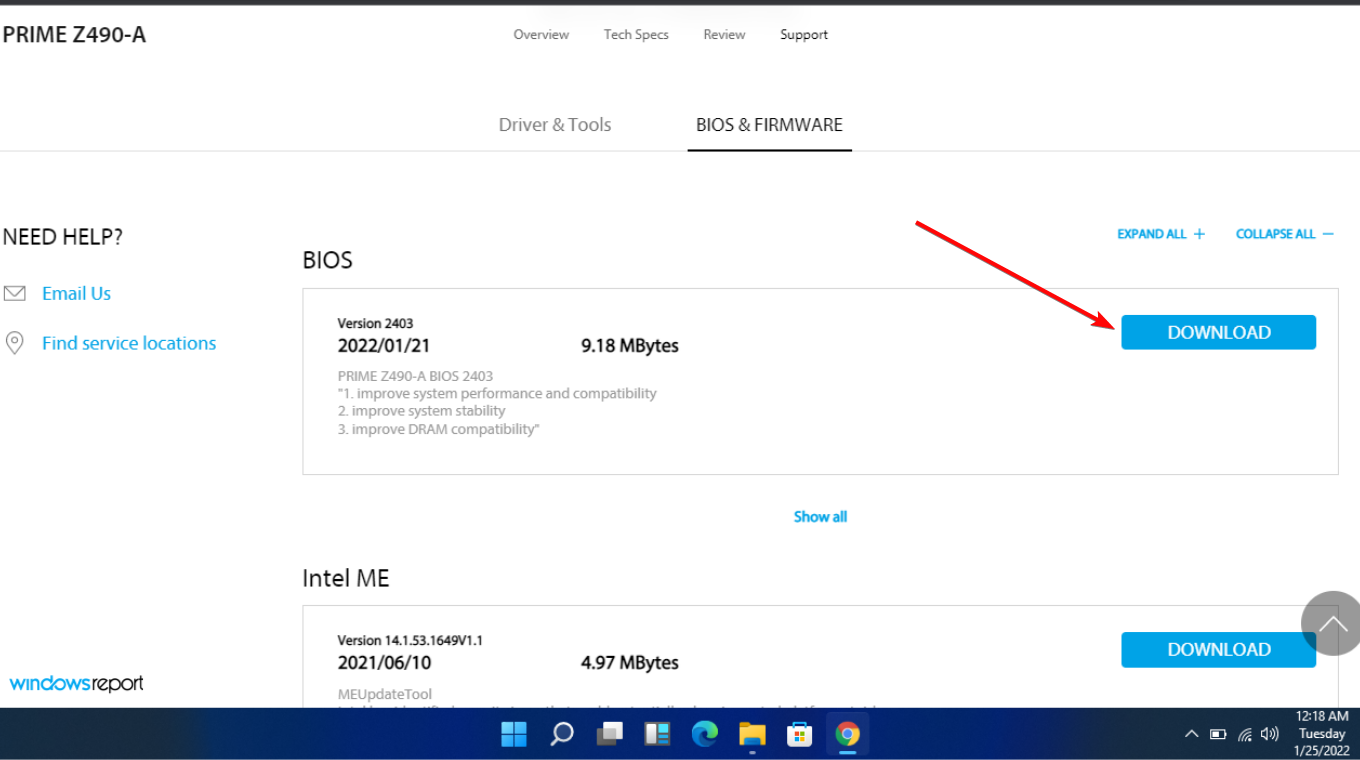This screenshot has width=1360, height=760.
Task: Click Version 14.1.53.1649V1.1 label
Action: 410,640
